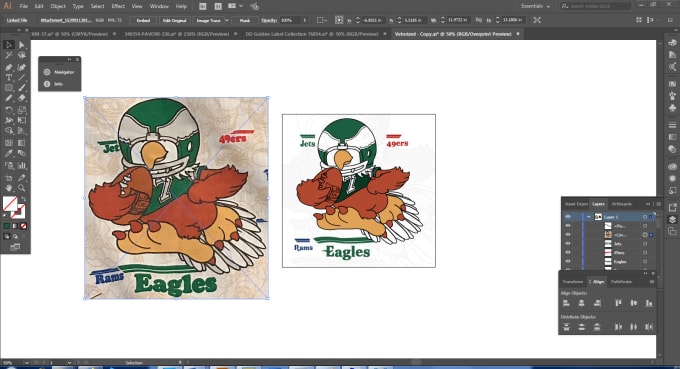Click target circle of the Eagles sublayer
Viewport: 680px width, 369px height.
click(x=645, y=261)
